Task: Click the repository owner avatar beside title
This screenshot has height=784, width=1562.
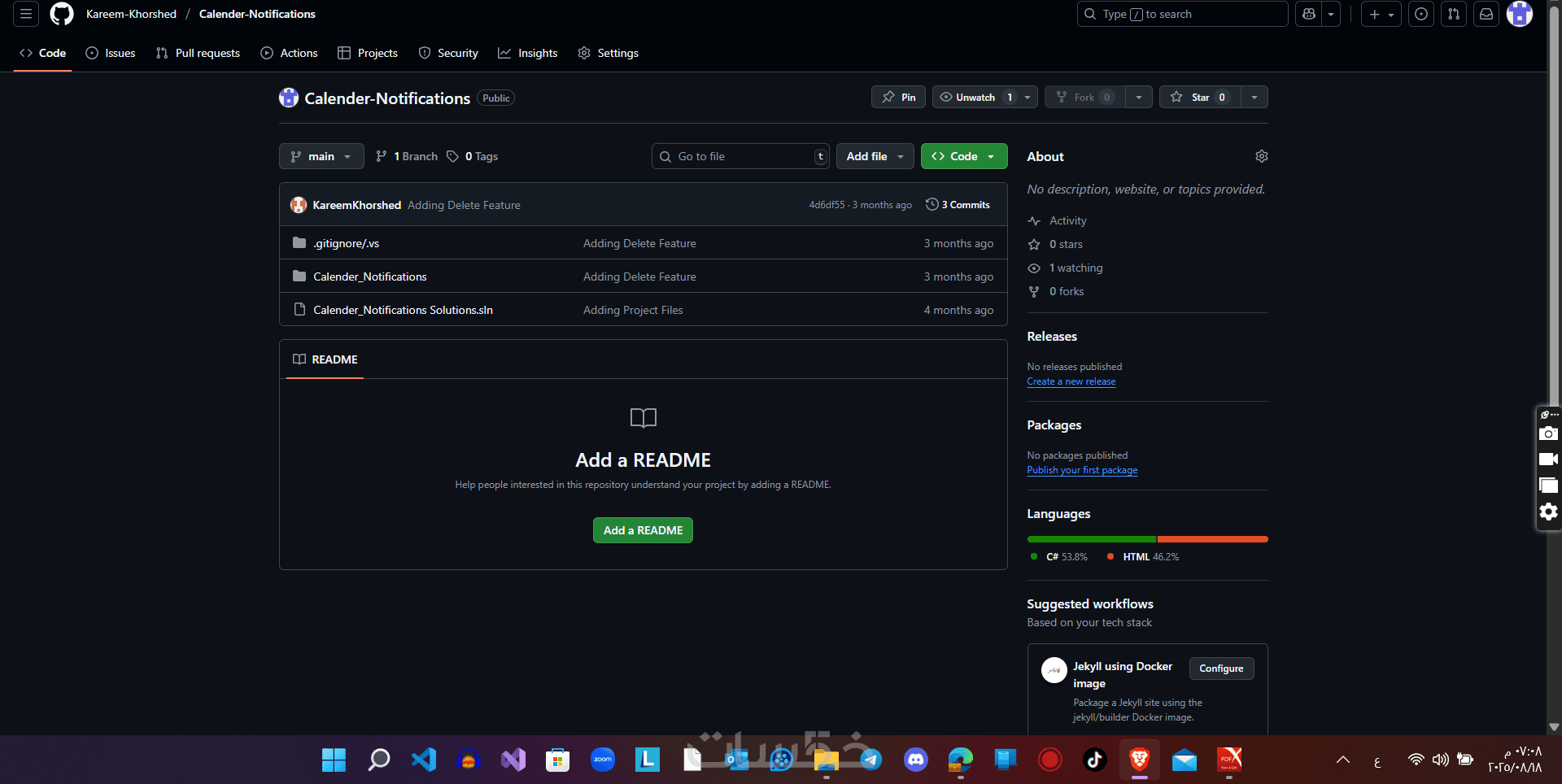Action: point(289,98)
